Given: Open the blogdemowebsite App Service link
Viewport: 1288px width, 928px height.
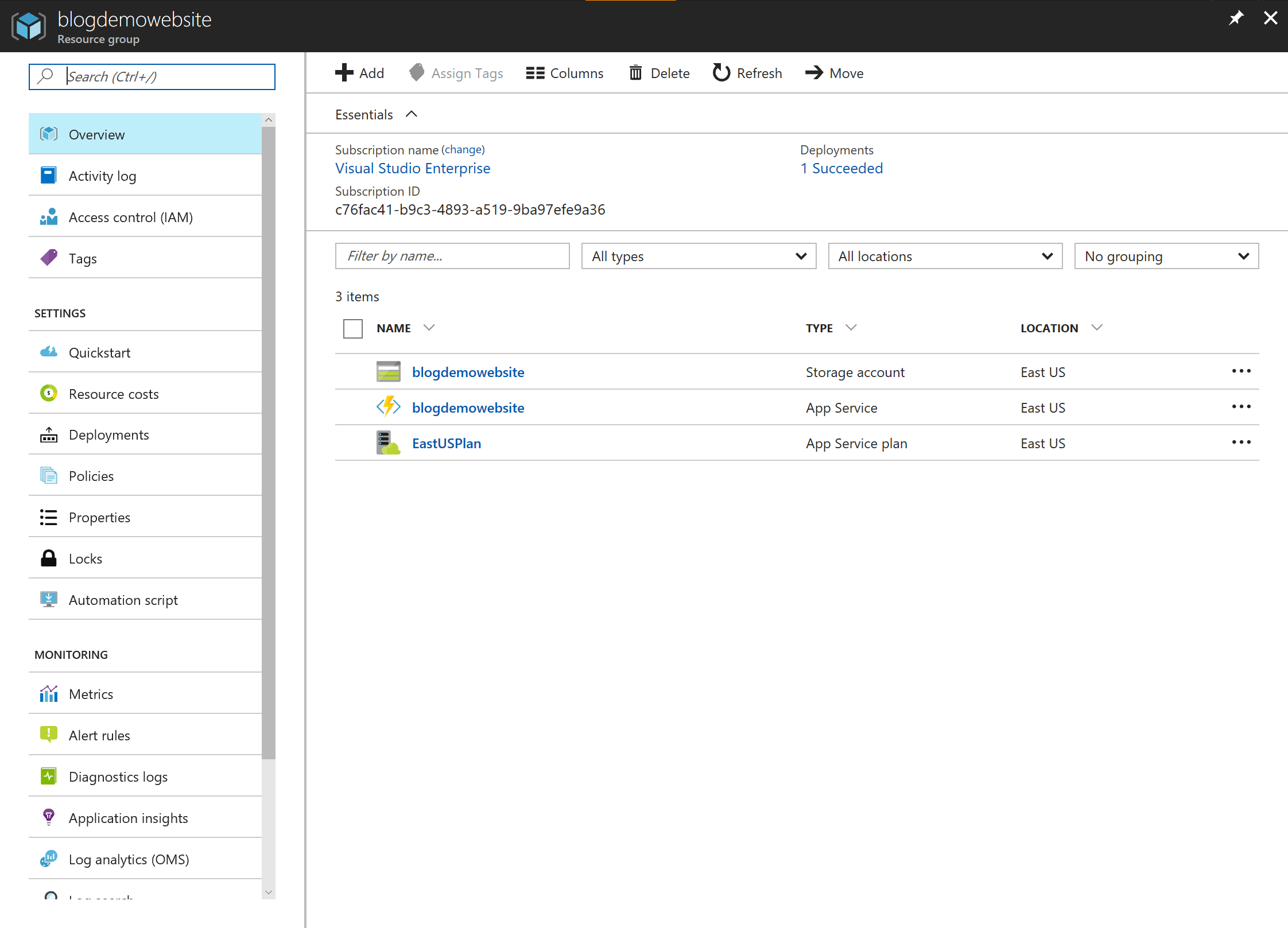Looking at the screenshot, I should [468, 407].
